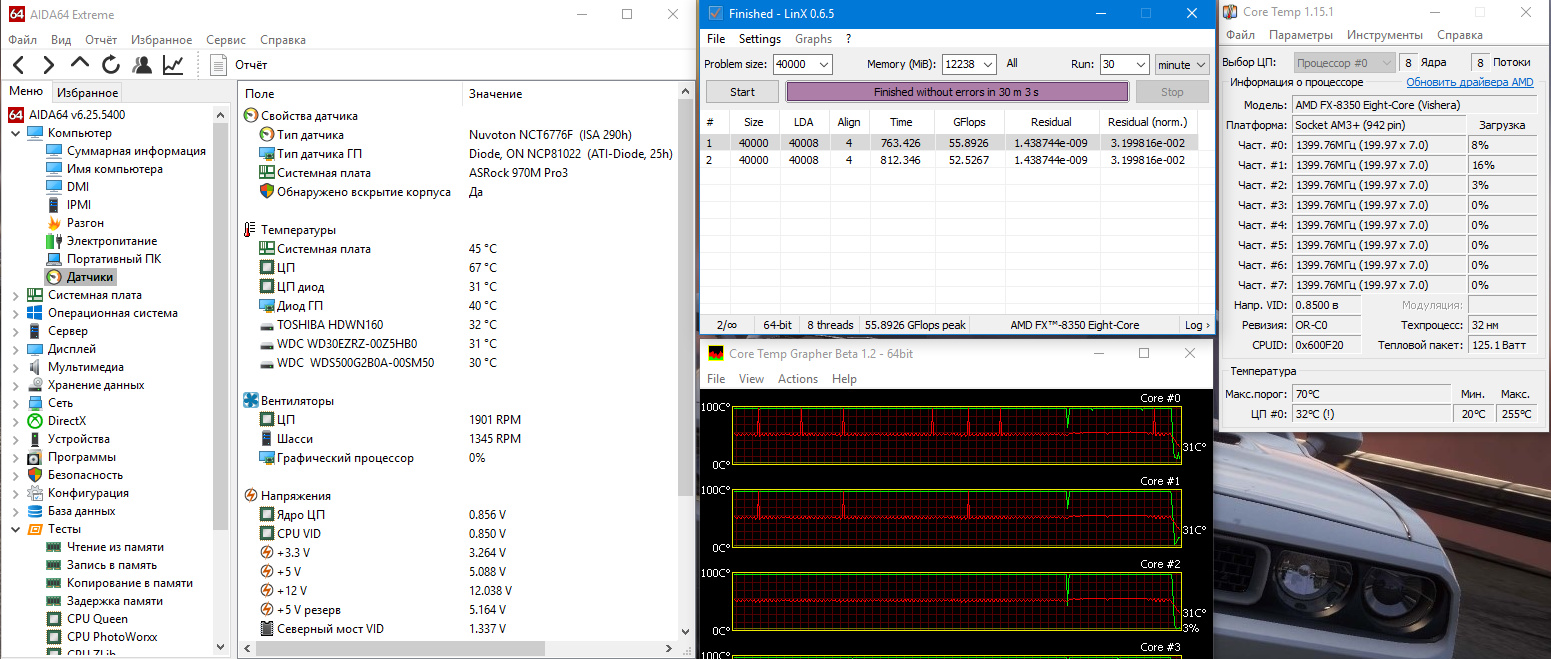Open the LinX Memory (MiB) dropdown

[988, 64]
